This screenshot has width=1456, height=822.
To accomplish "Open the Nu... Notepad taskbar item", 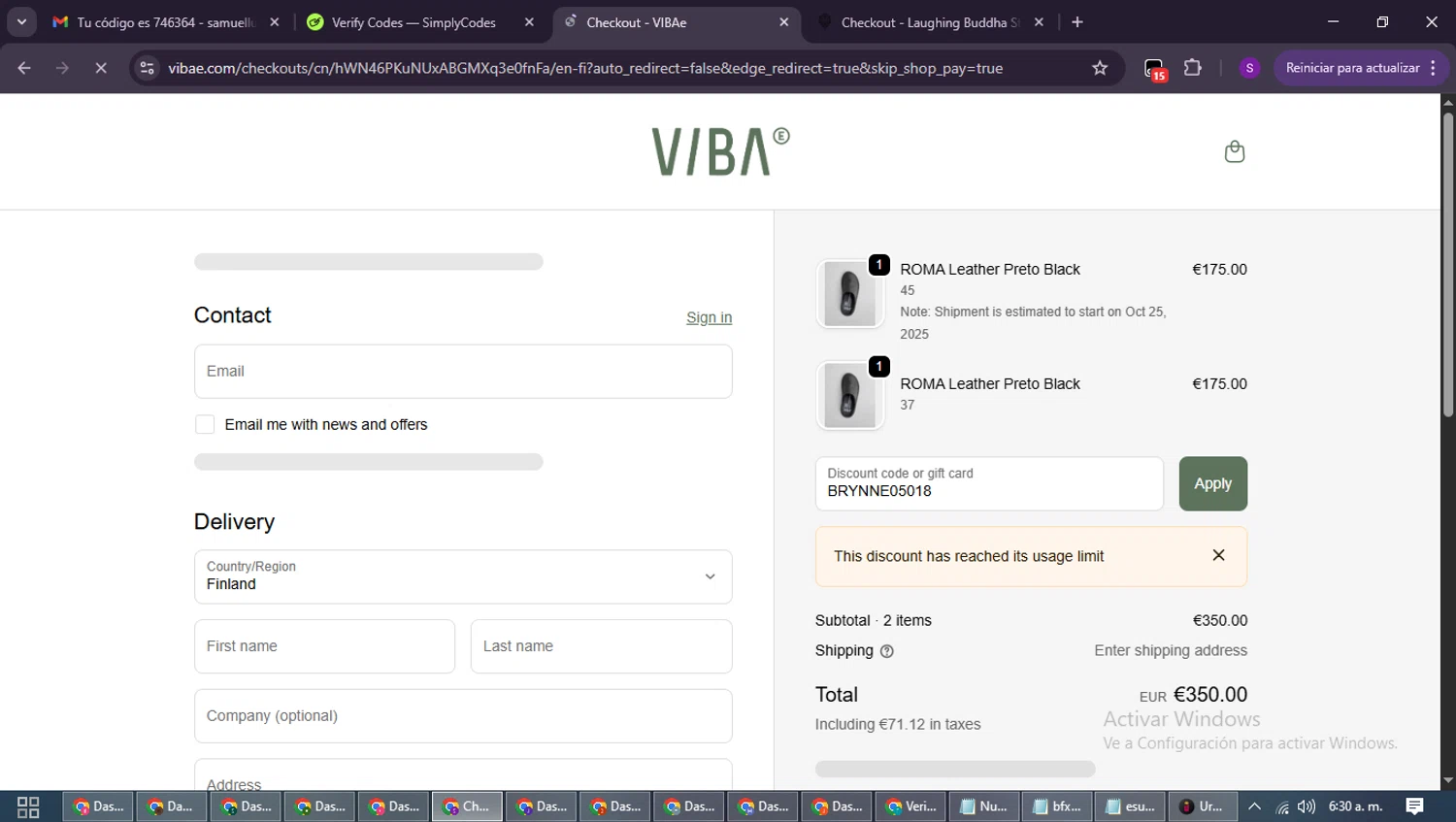I will (x=984, y=806).
